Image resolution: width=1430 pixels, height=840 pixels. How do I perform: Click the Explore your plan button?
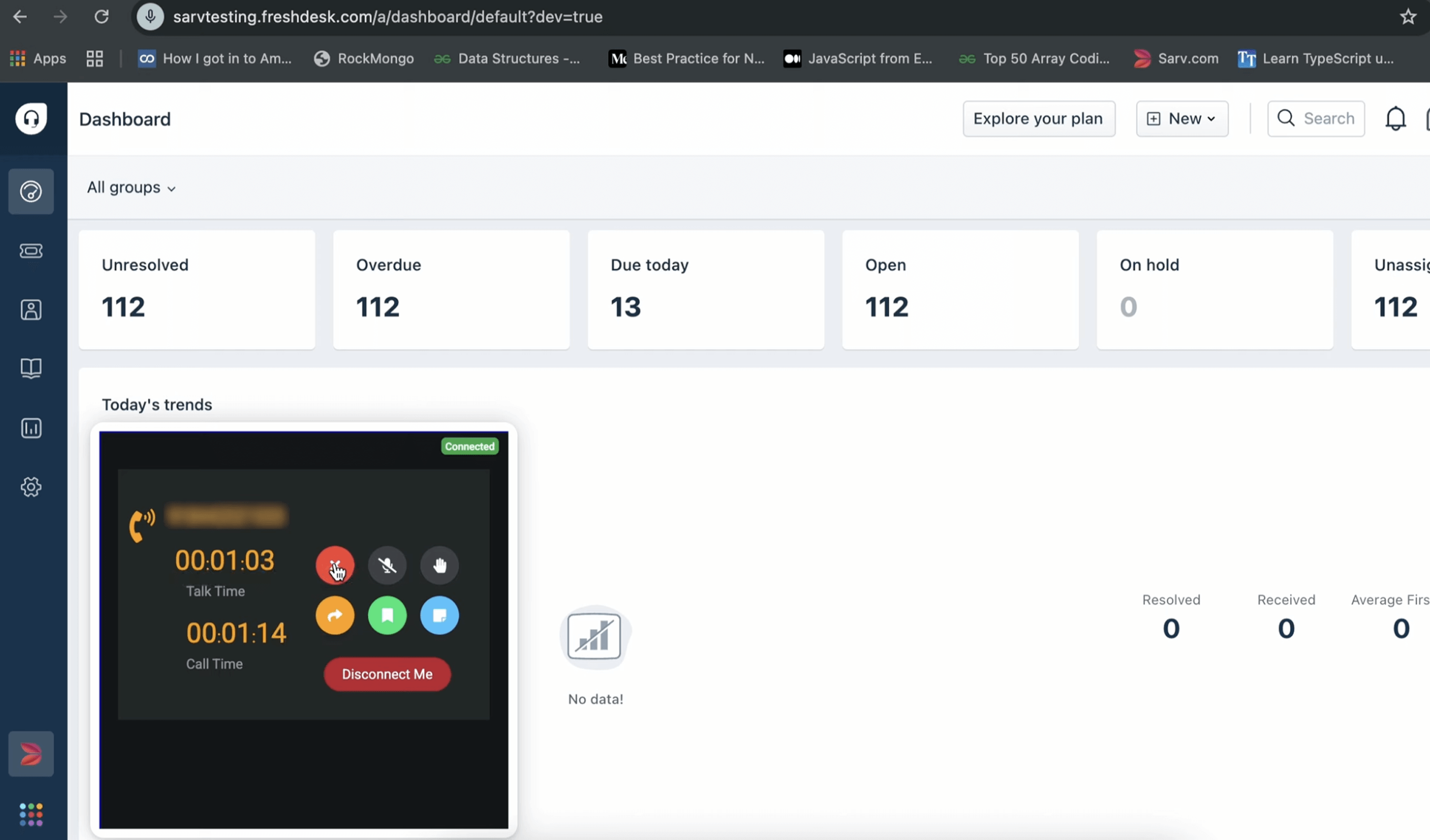click(x=1038, y=119)
